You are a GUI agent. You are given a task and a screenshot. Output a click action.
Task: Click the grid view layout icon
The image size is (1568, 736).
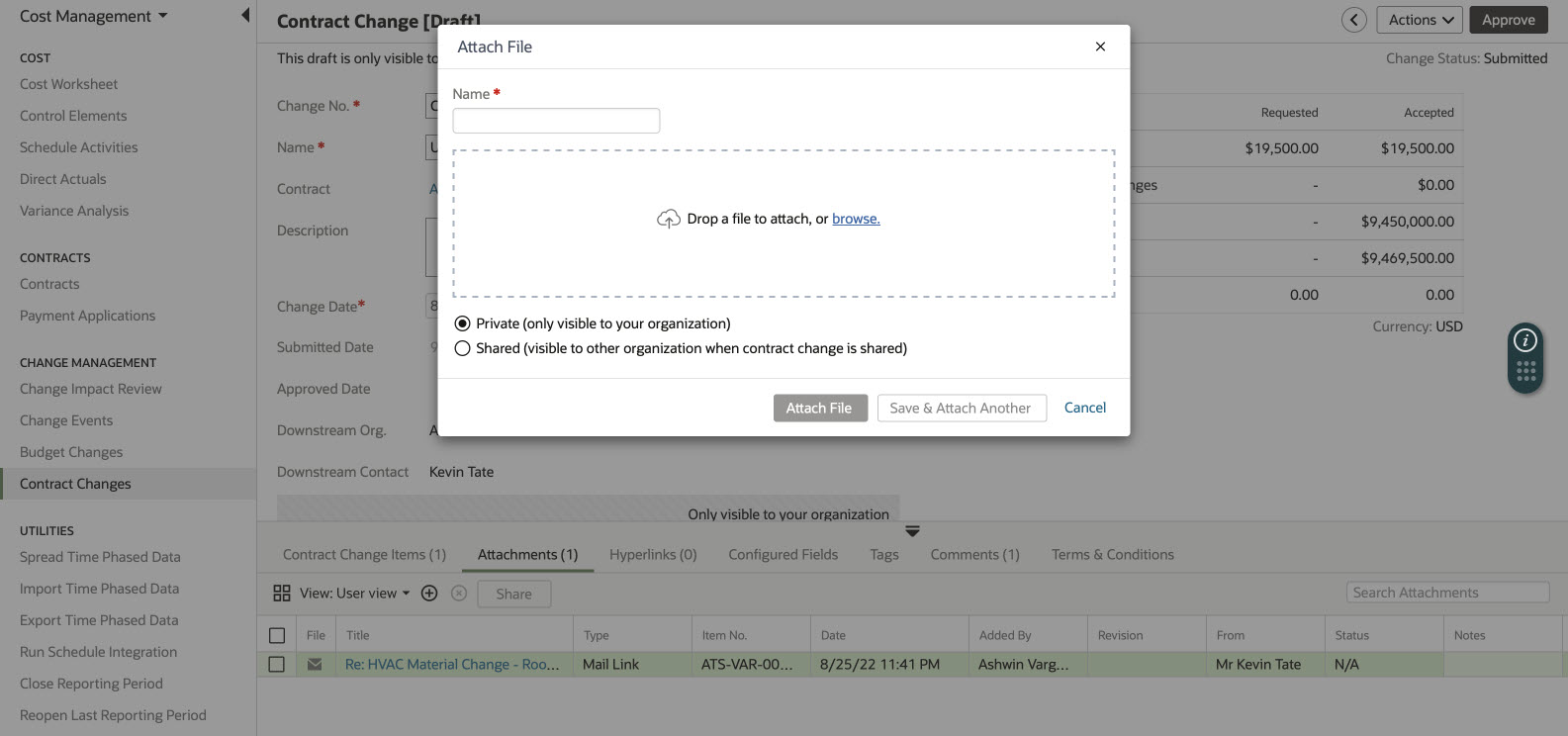282,594
